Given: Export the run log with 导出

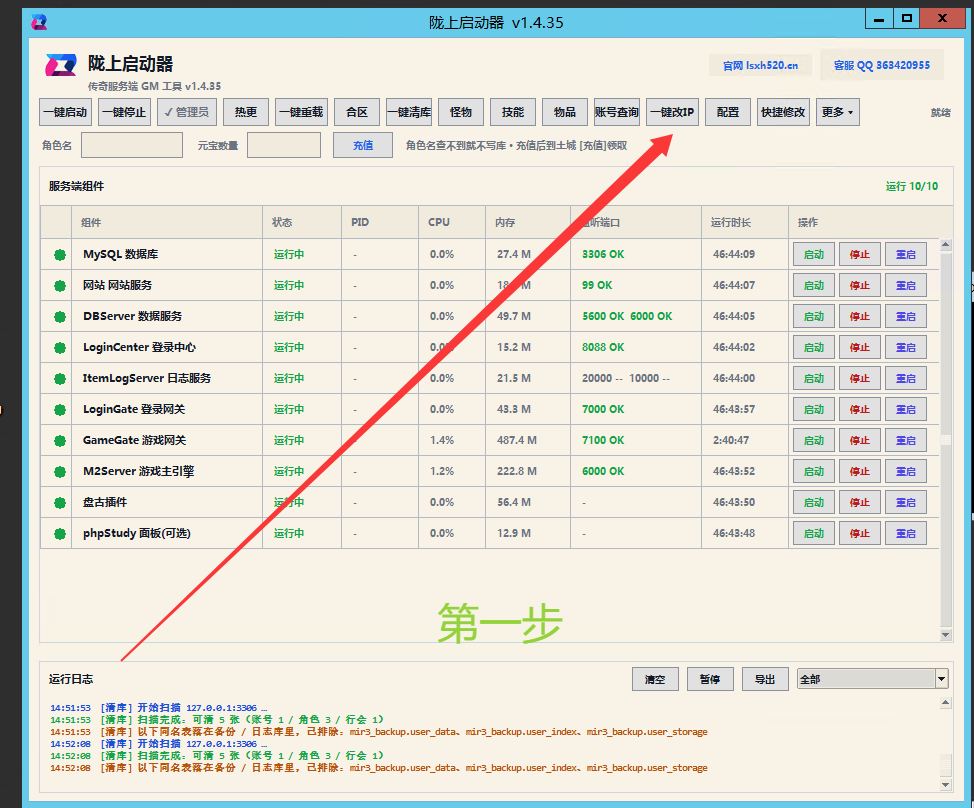Looking at the screenshot, I should click(x=765, y=679).
